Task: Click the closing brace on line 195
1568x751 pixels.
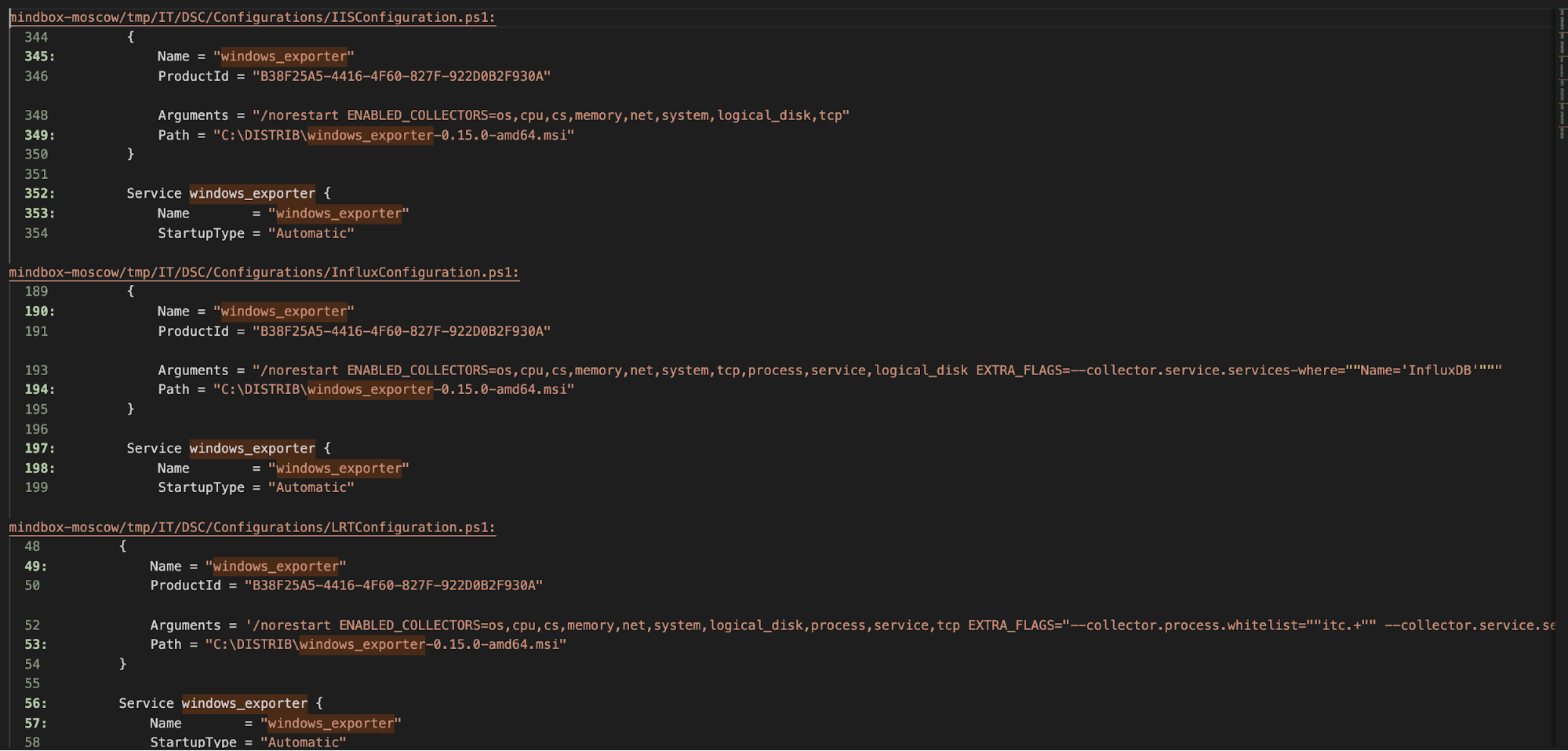Action: tap(130, 409)
